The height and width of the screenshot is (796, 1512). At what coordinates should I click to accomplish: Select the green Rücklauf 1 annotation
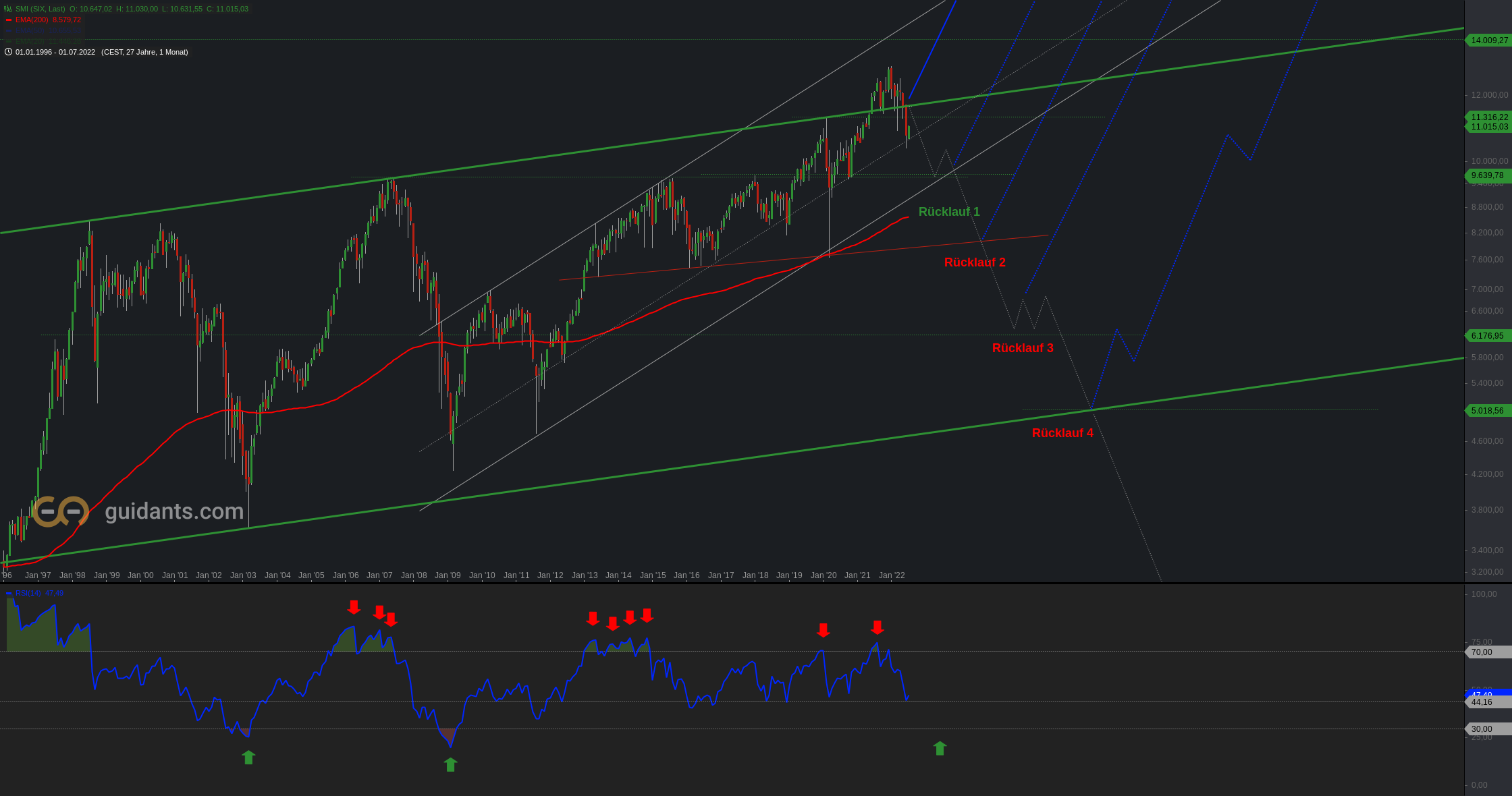(x=949, y=212)
